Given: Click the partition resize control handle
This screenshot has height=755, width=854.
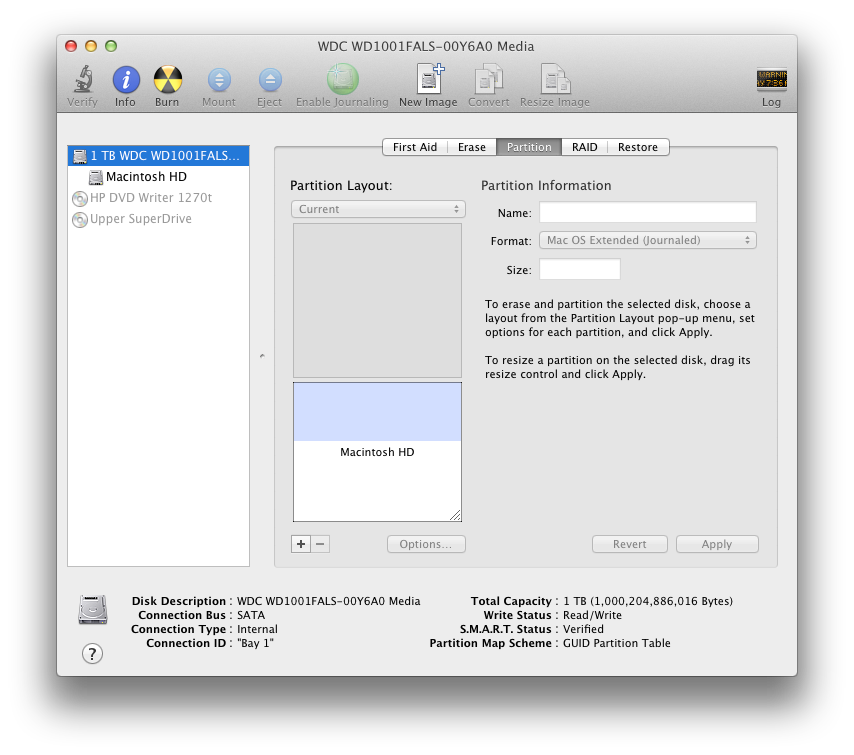Looking at the screenshot, I should click(457, 516).
